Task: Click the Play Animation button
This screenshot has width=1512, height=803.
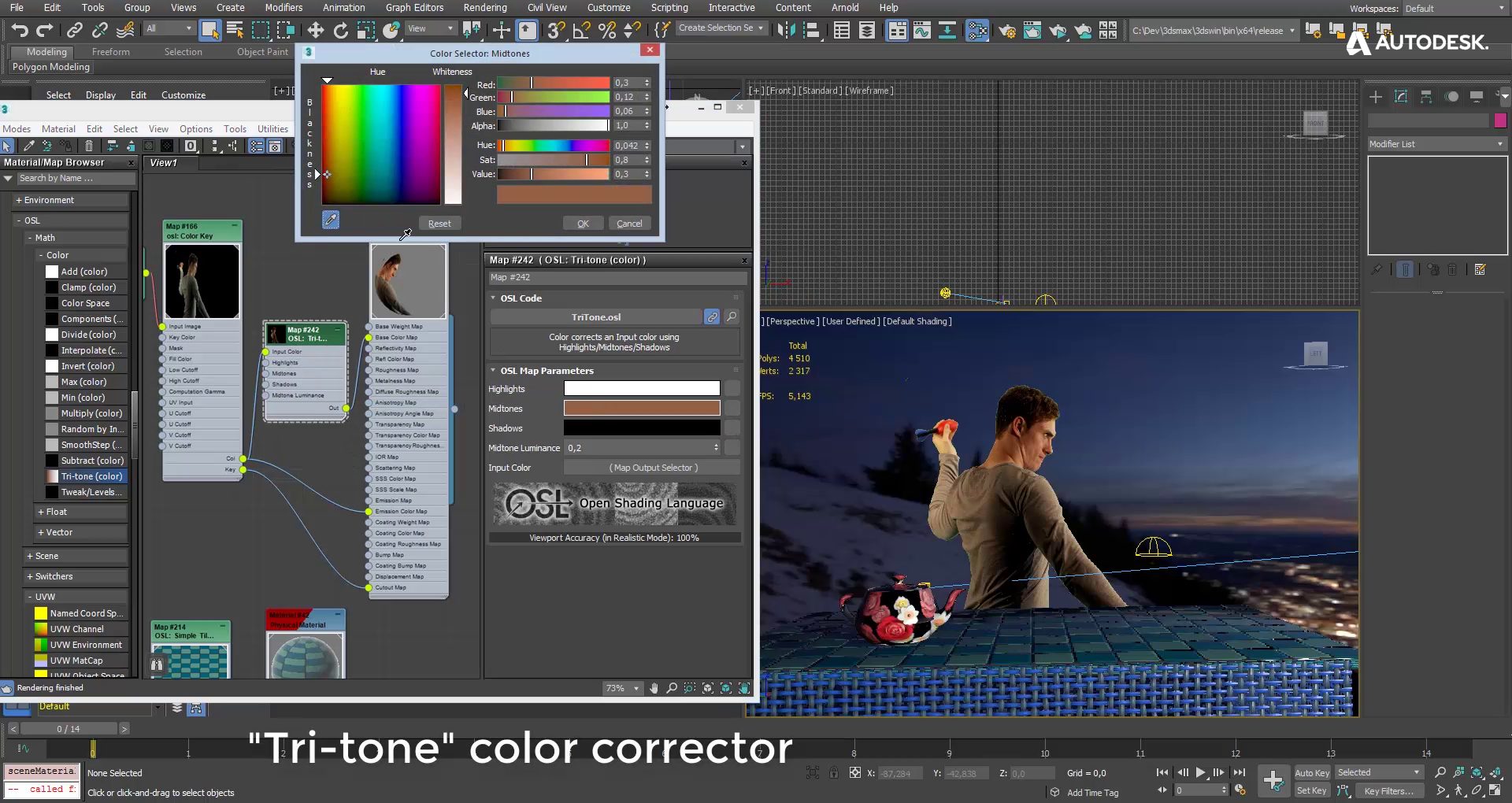Action: [1200, 772]
